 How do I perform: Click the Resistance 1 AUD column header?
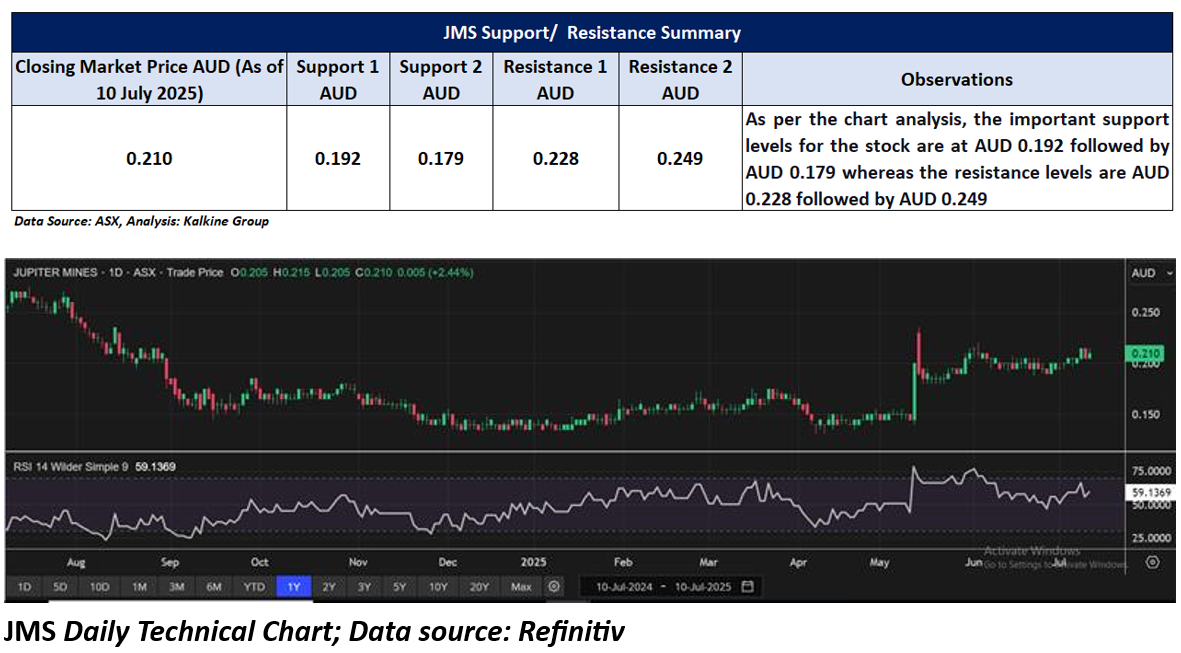coord(556,79)
